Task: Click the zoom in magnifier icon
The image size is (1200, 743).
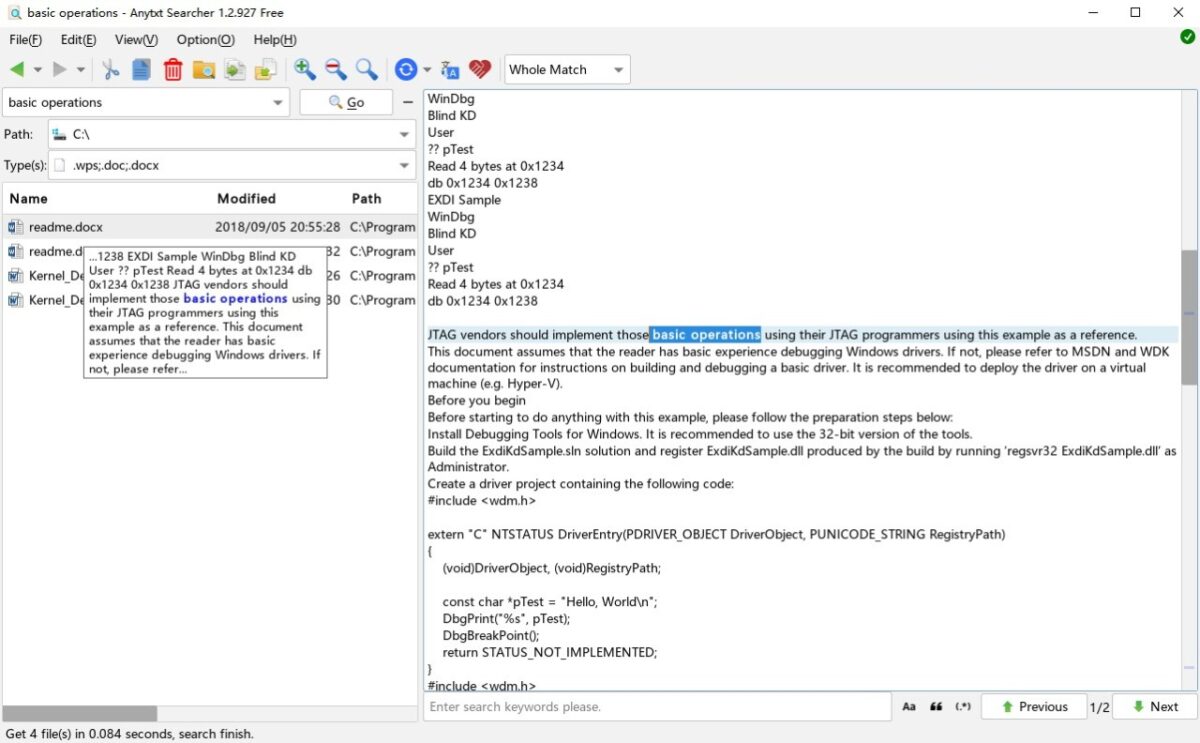Action: 305,69
